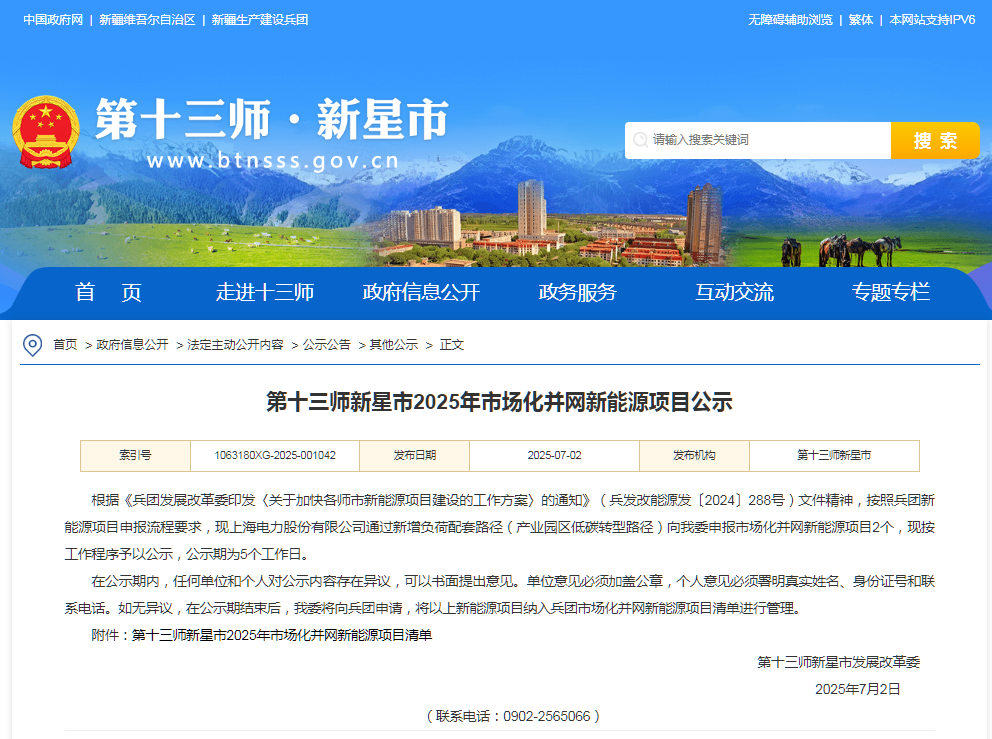The height and width of the screenshot is (739, 992).
Task: Click the location pin breadcrumb icon
Action: click(33, 345)
